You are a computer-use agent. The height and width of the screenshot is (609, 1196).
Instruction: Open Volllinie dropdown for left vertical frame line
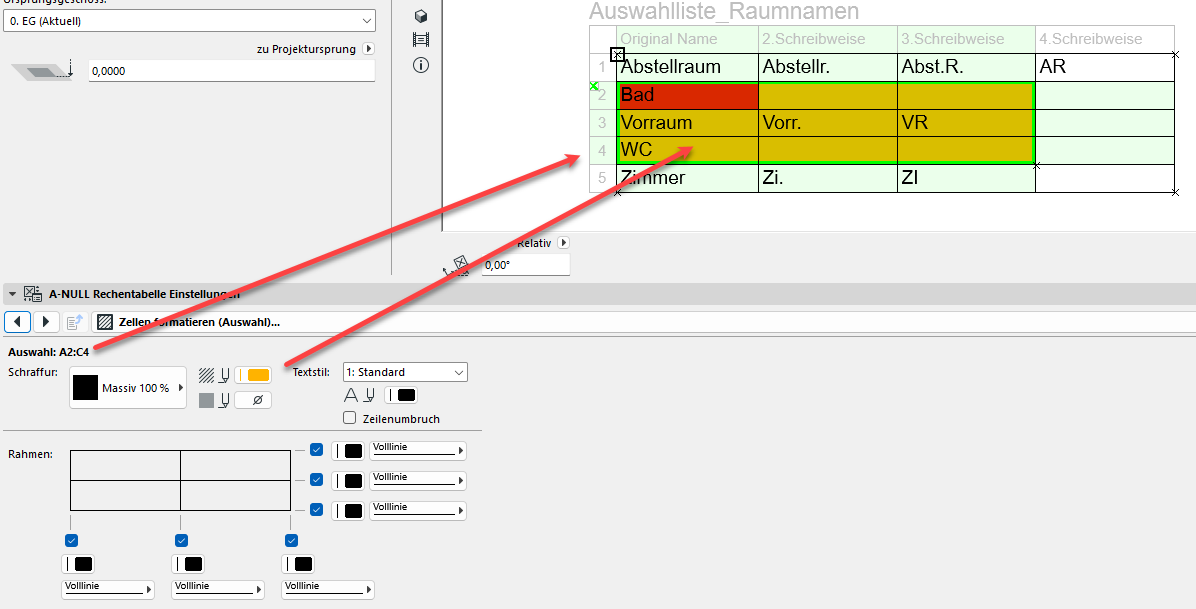click(108, 589)
